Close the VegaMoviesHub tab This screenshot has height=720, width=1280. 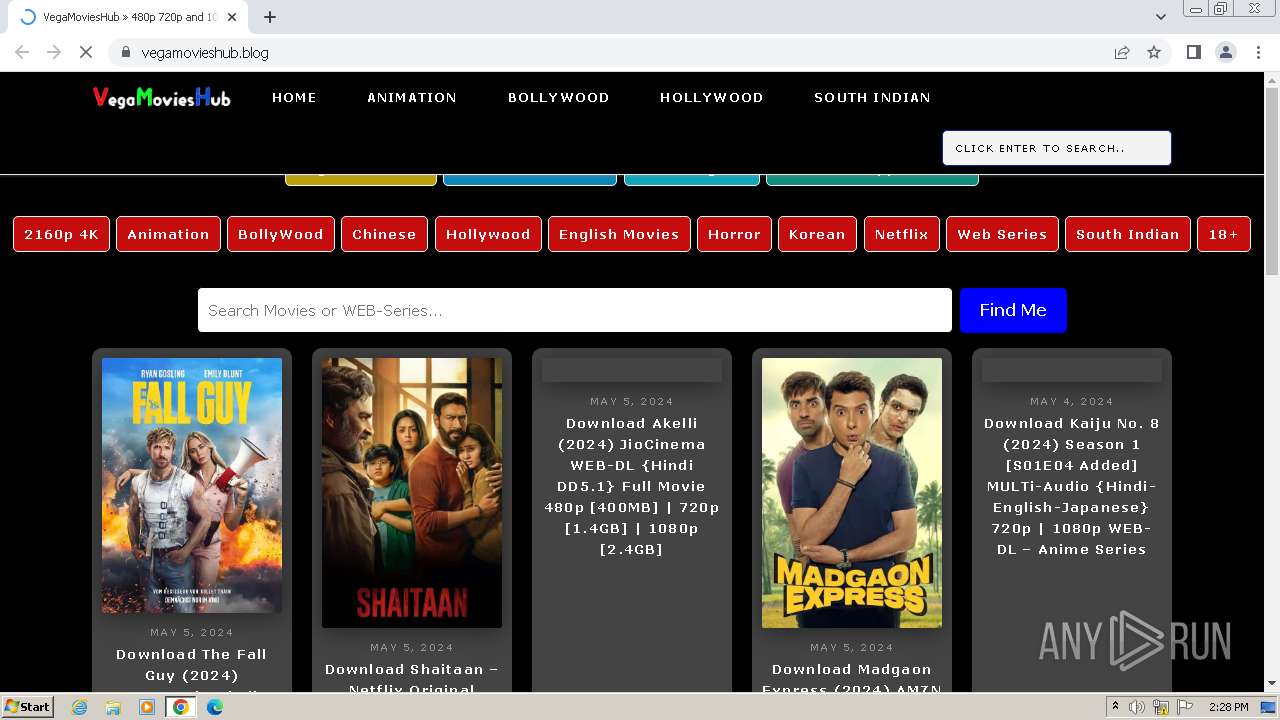pyautogui.click(x=232, y=17)
